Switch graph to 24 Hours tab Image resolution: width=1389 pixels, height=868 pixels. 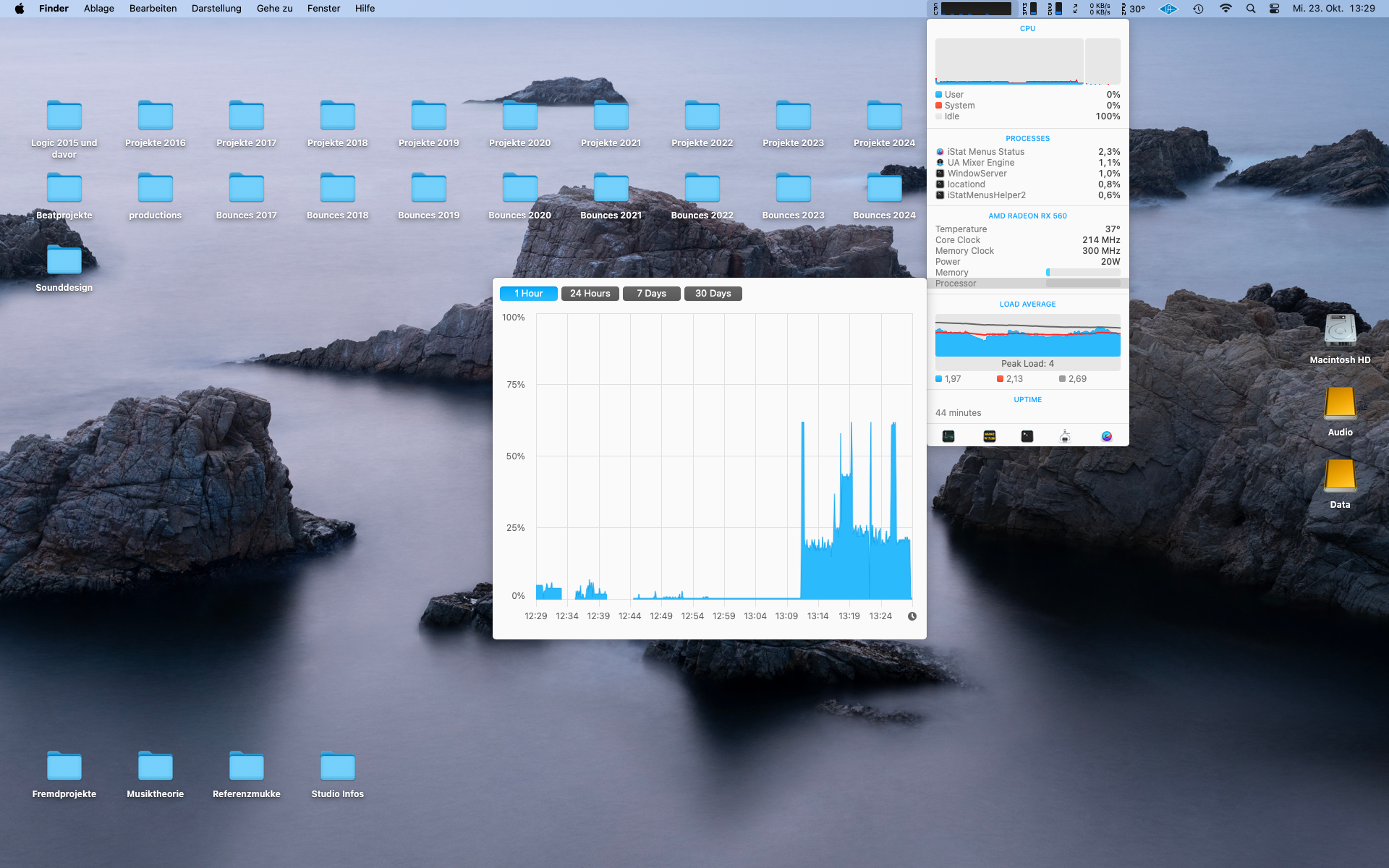(590, 294)
